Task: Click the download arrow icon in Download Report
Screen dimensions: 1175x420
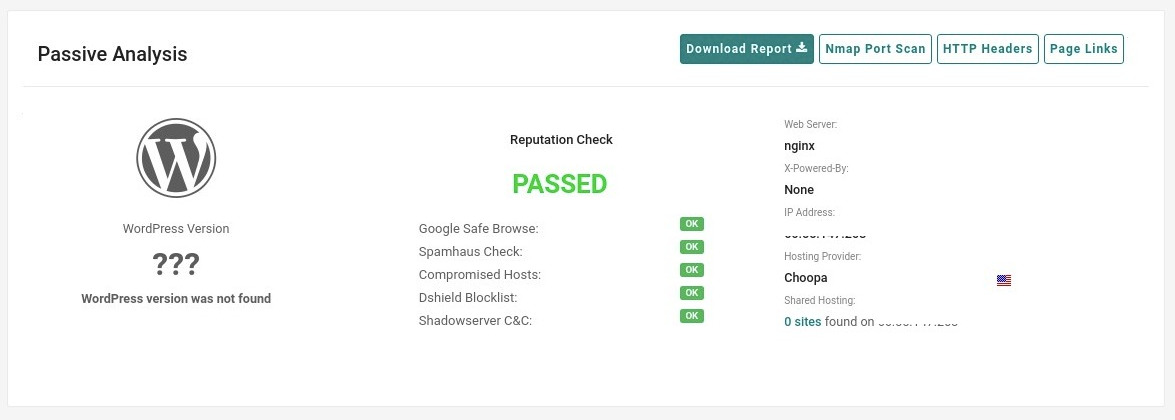Action: coord(802,48)
